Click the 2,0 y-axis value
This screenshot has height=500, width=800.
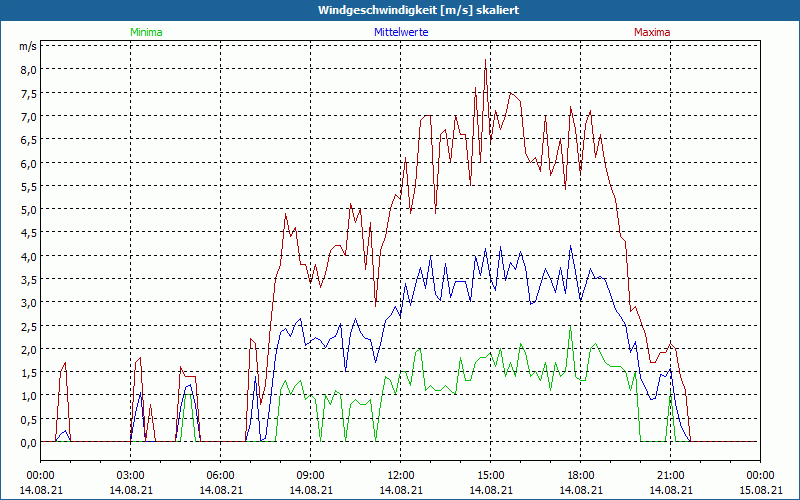(28, 350)
